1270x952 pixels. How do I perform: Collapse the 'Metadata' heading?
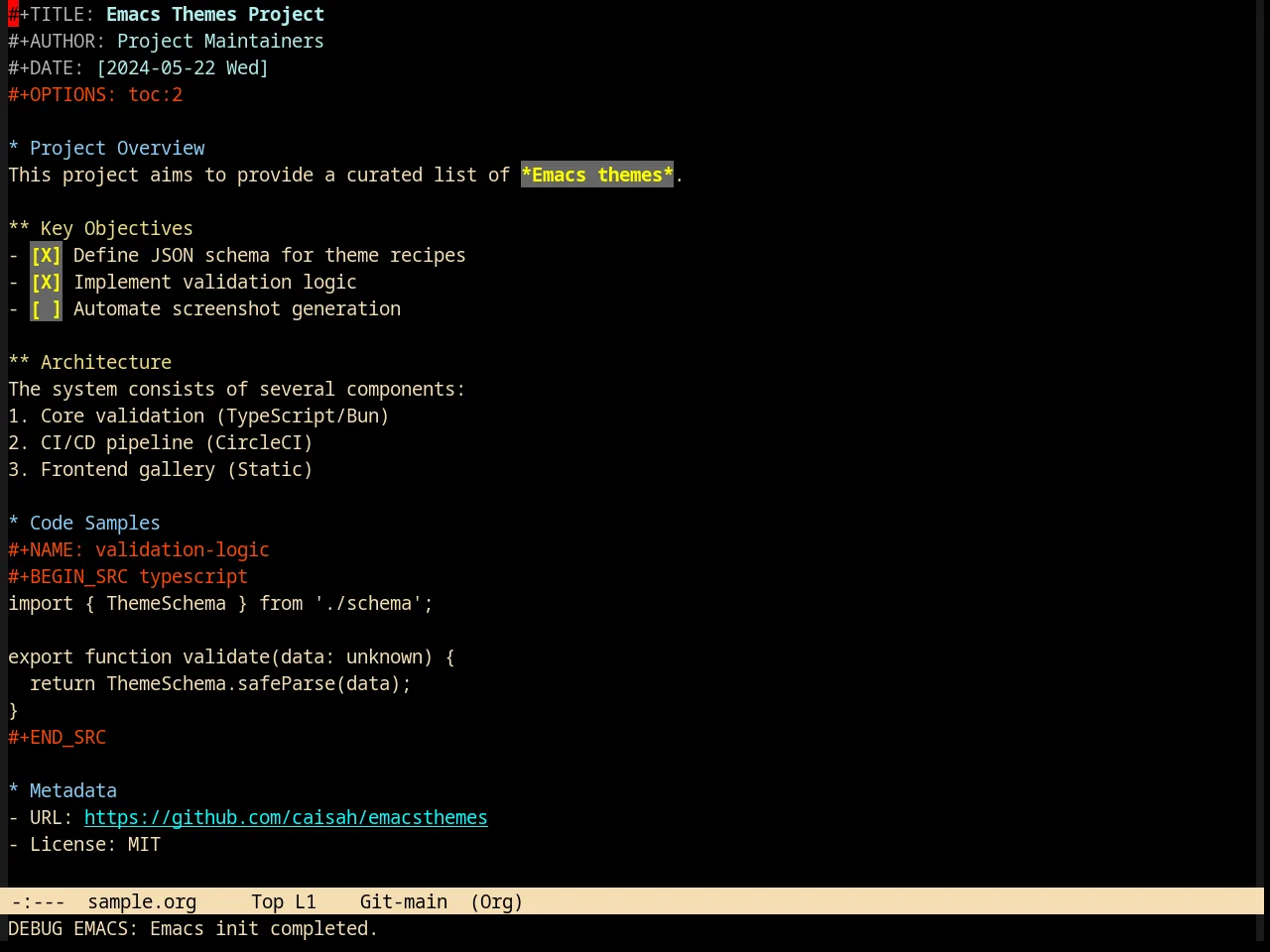coord(63,791)
